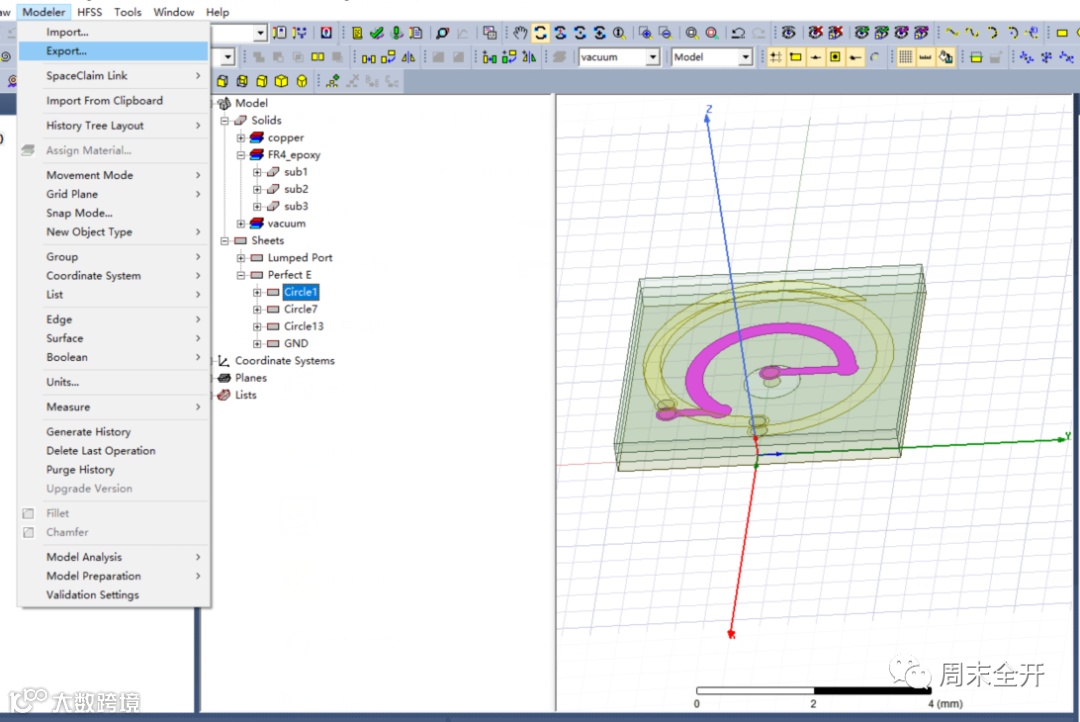The image size is (1080, 722).
Task: Collapse the Perfect E tree node
Action: pos(241,275)
